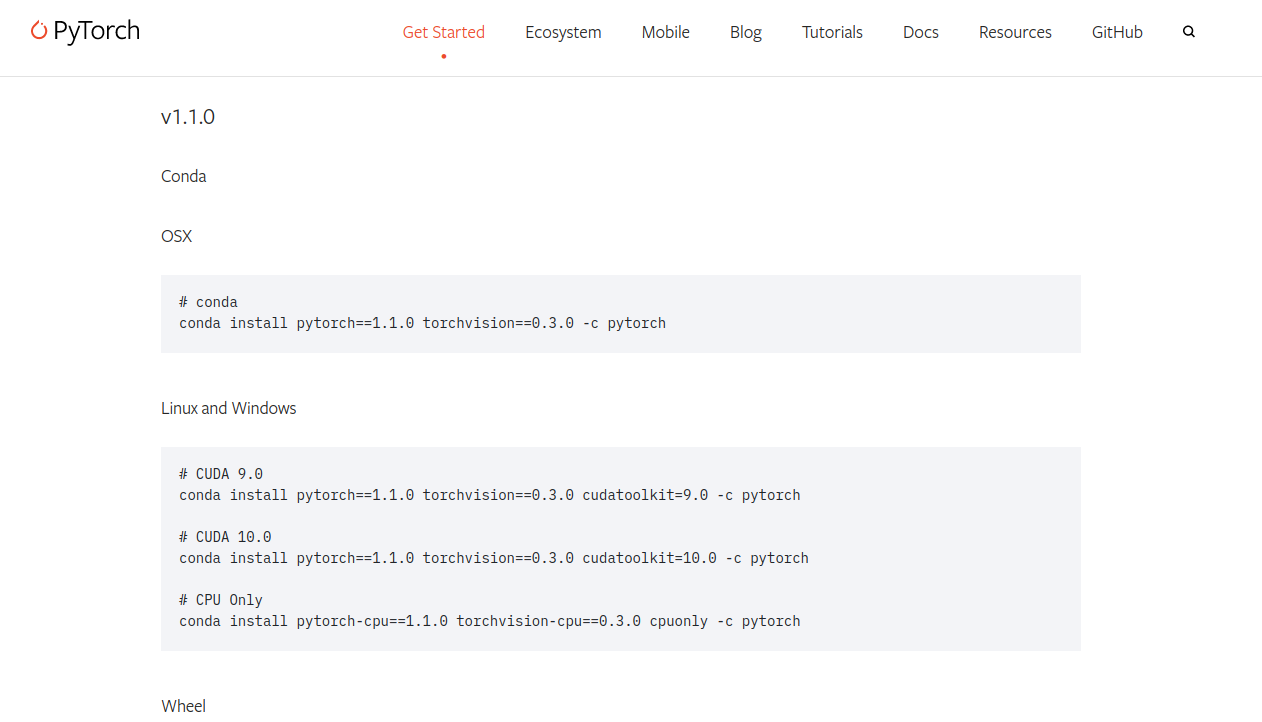Click the PyTorch wordmark to go home
Screen dimensions: 1262x722
pyautogui.click(x=98, y=31)
